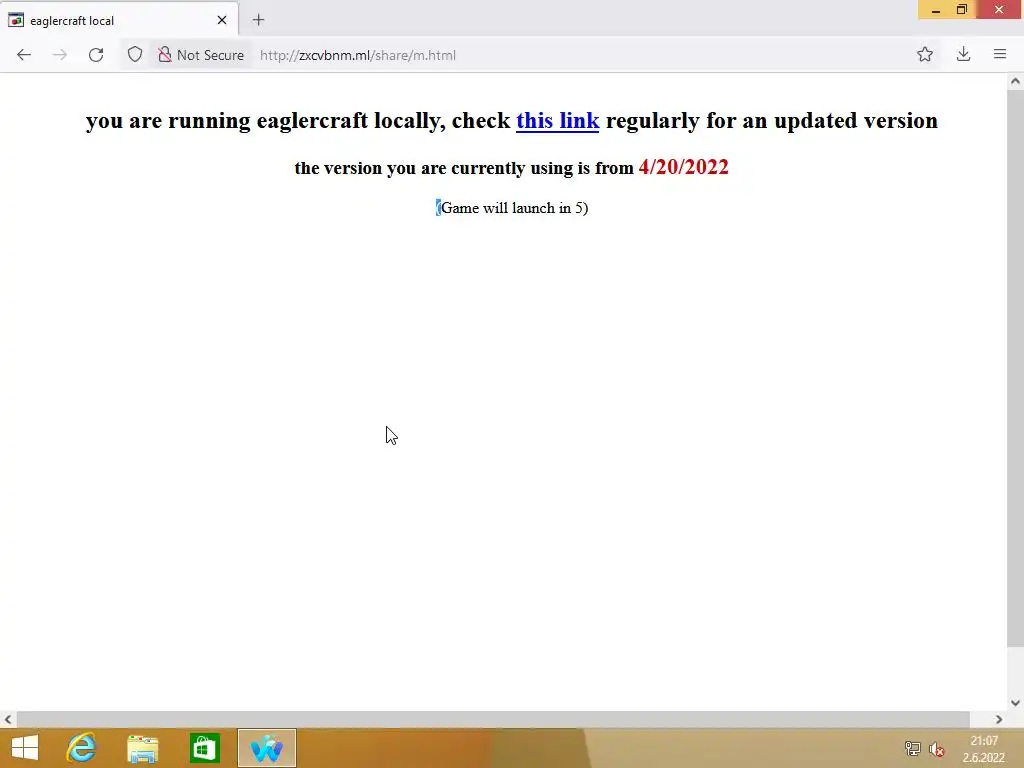Viewport: 1024px width, 768px height.
Task: Click the 'you are running eaglercraft locally' heading
Action: (511, 121)
